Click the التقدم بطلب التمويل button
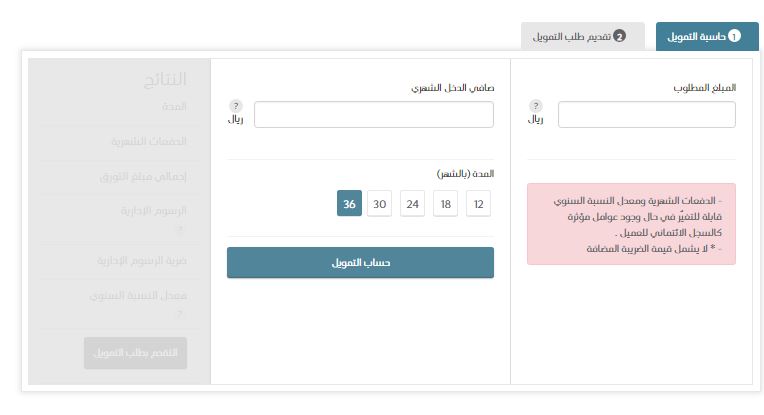 [135, 353]
